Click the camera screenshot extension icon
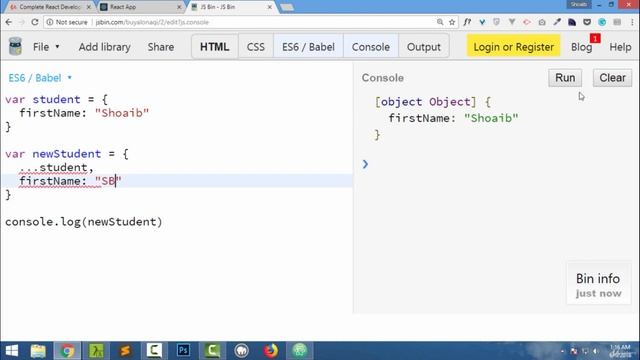Viewport: 640px width, 360px height. point(542,22)
